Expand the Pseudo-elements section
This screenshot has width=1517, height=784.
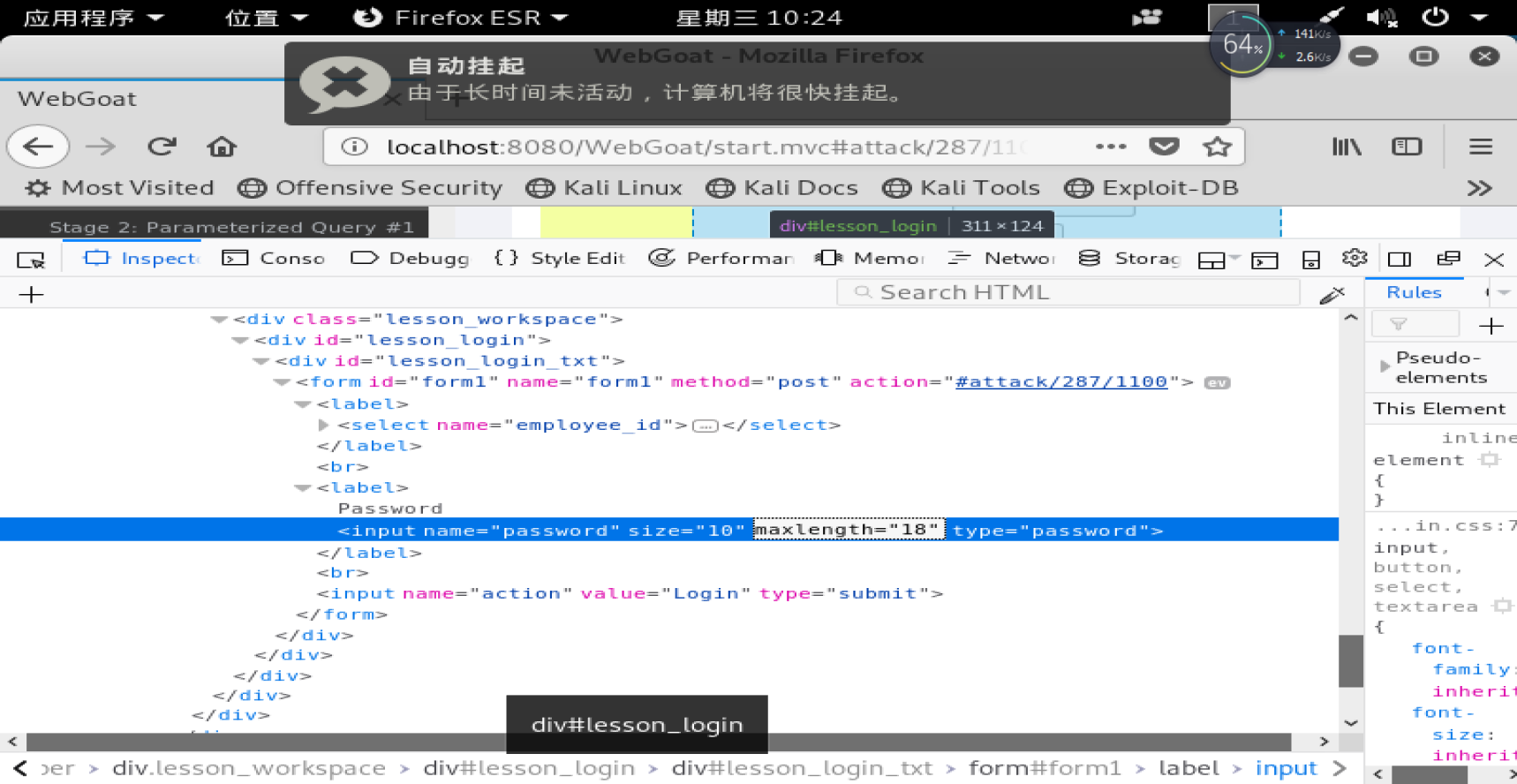click(1384, 366)
